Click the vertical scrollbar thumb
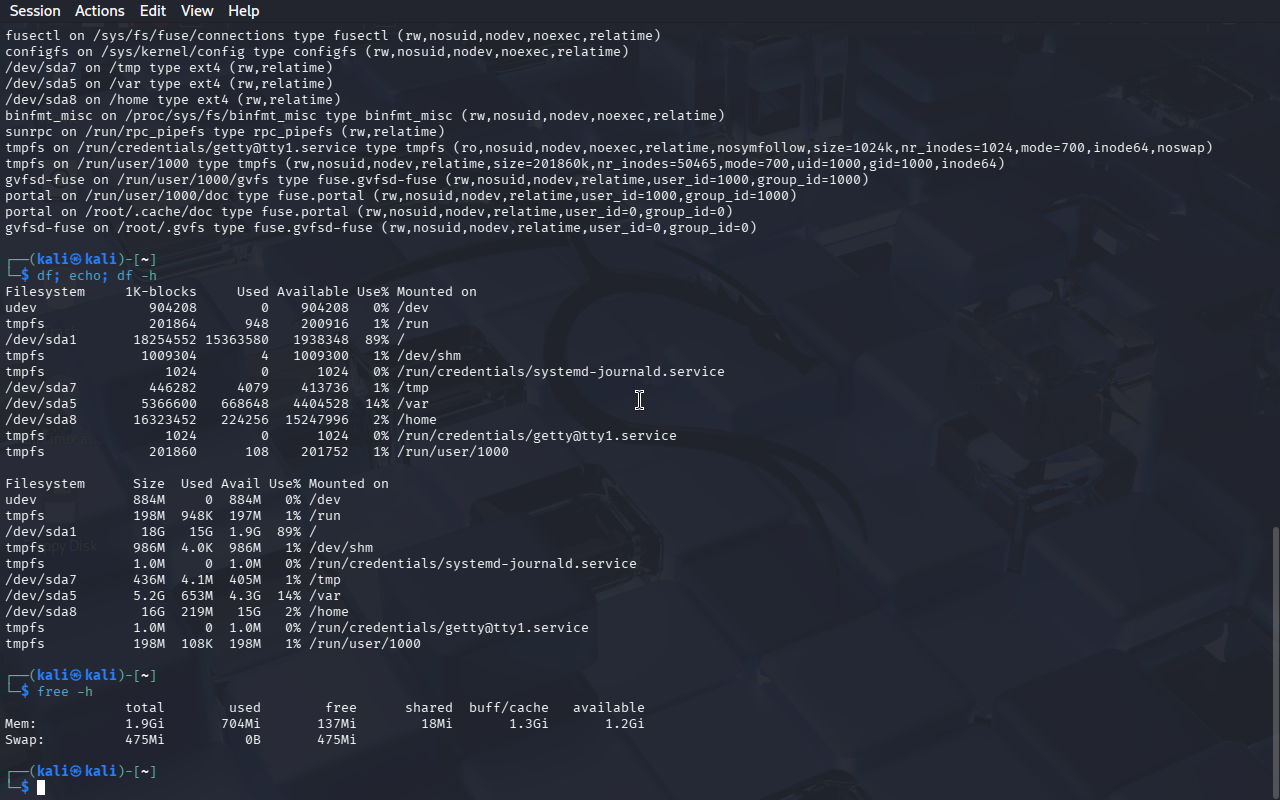This screenshot has width=1280, height=800. [1274, 660]
